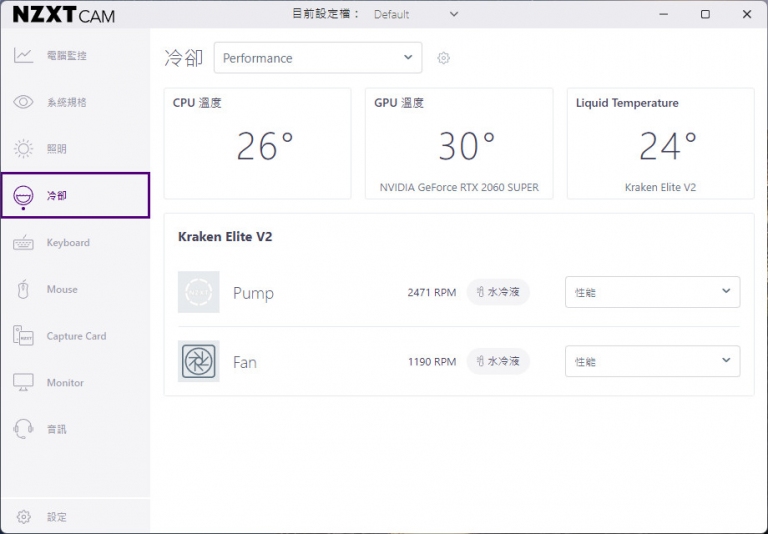Click the Pump device thumbnail icon

tap(198, 292)
